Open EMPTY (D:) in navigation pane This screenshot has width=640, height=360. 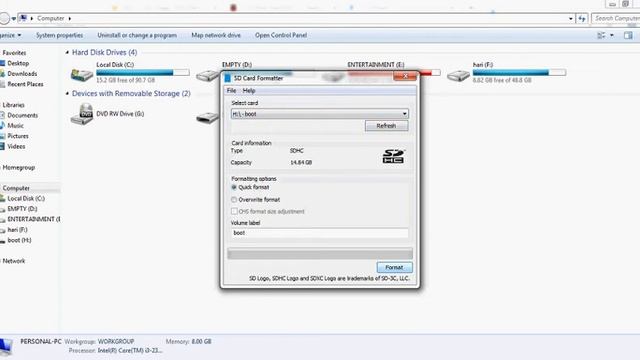(22, 209)
